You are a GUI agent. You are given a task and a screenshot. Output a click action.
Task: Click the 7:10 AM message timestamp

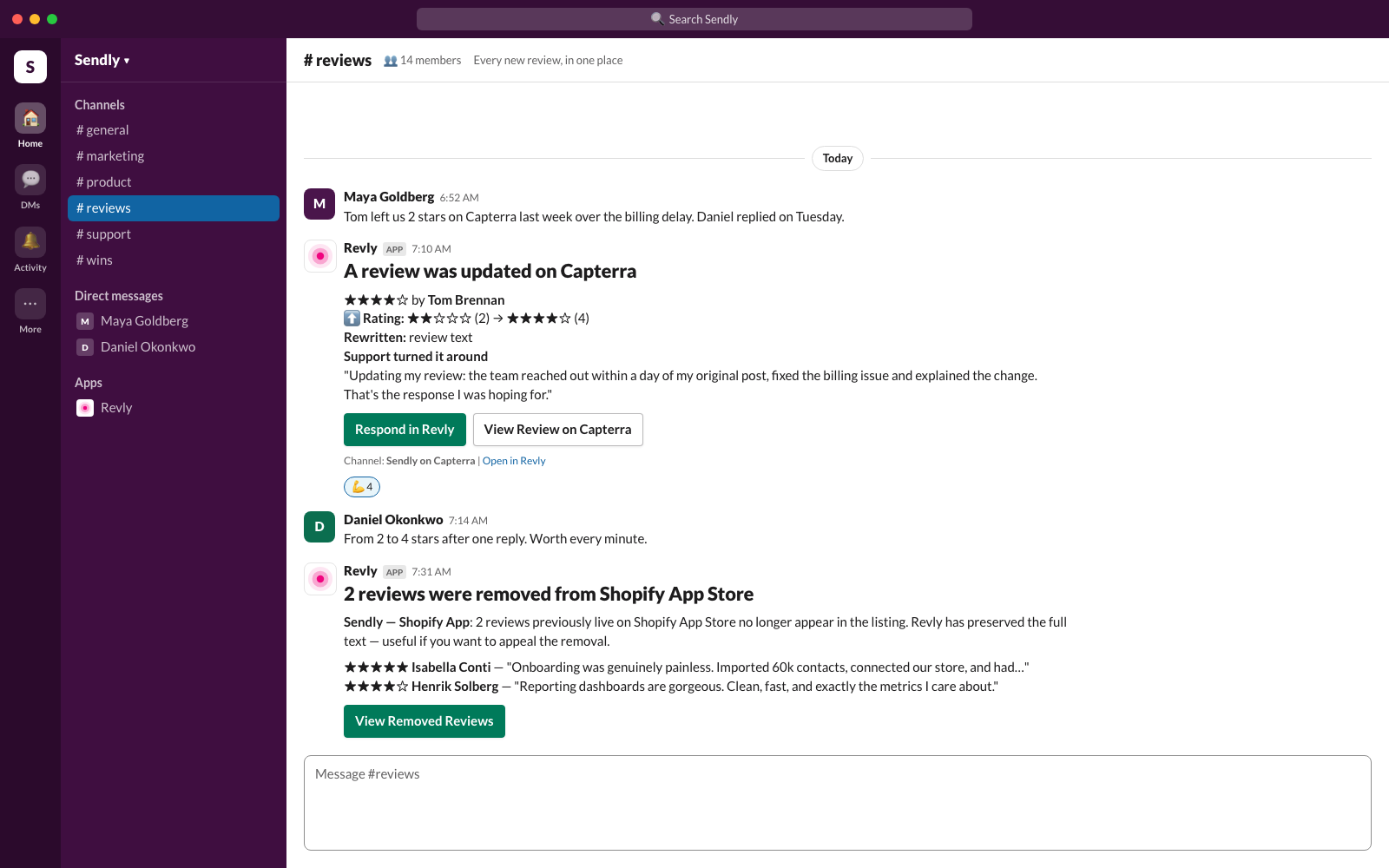point(431,249)
